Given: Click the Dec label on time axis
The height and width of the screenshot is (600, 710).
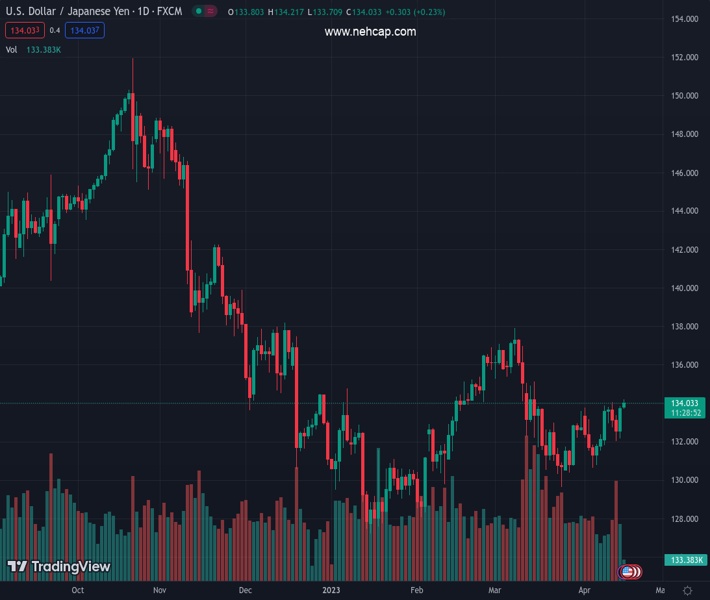Looking at the screenshot, I should 245,591.
